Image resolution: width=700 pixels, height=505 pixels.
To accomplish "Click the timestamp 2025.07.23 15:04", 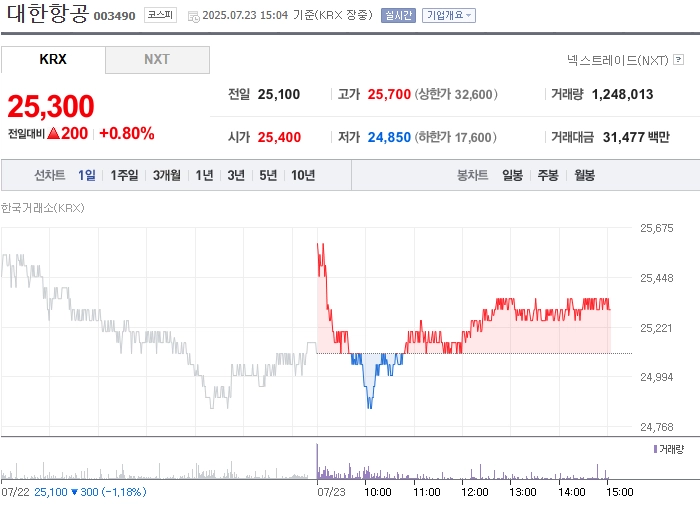I will (245, 15).
